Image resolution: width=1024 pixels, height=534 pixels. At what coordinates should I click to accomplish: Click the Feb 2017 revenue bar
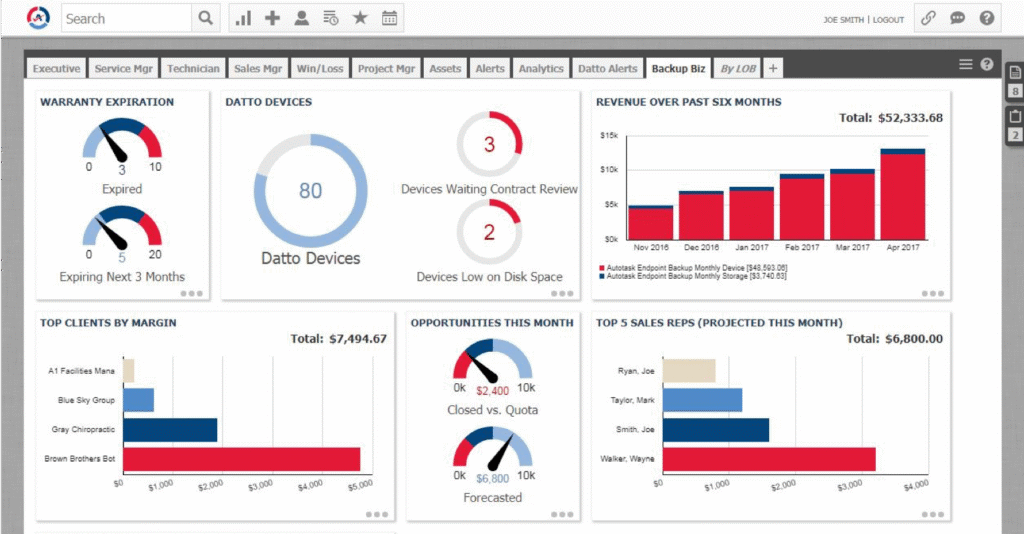tap(802, 207)
